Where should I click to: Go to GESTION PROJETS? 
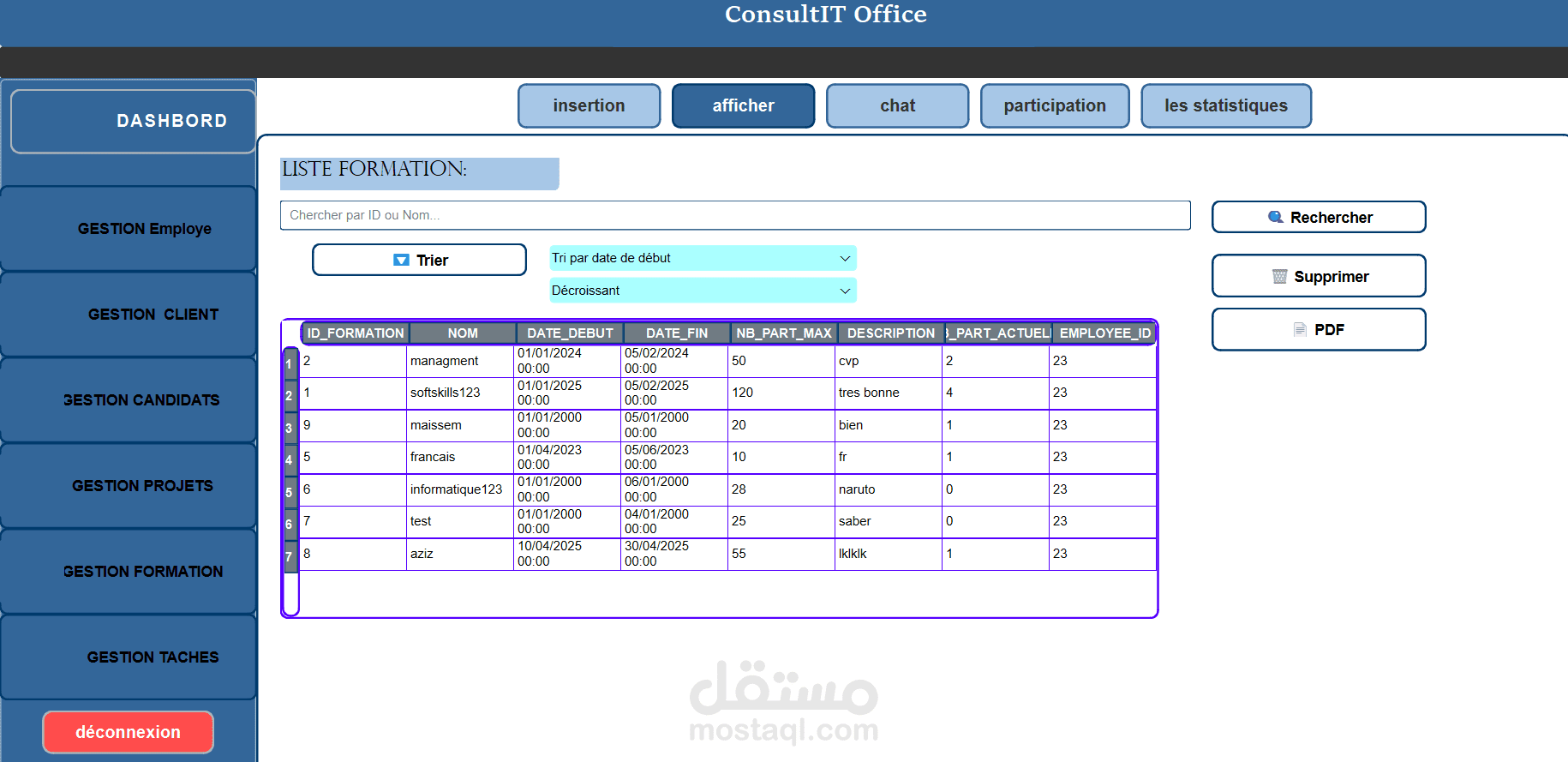point(129,486)
